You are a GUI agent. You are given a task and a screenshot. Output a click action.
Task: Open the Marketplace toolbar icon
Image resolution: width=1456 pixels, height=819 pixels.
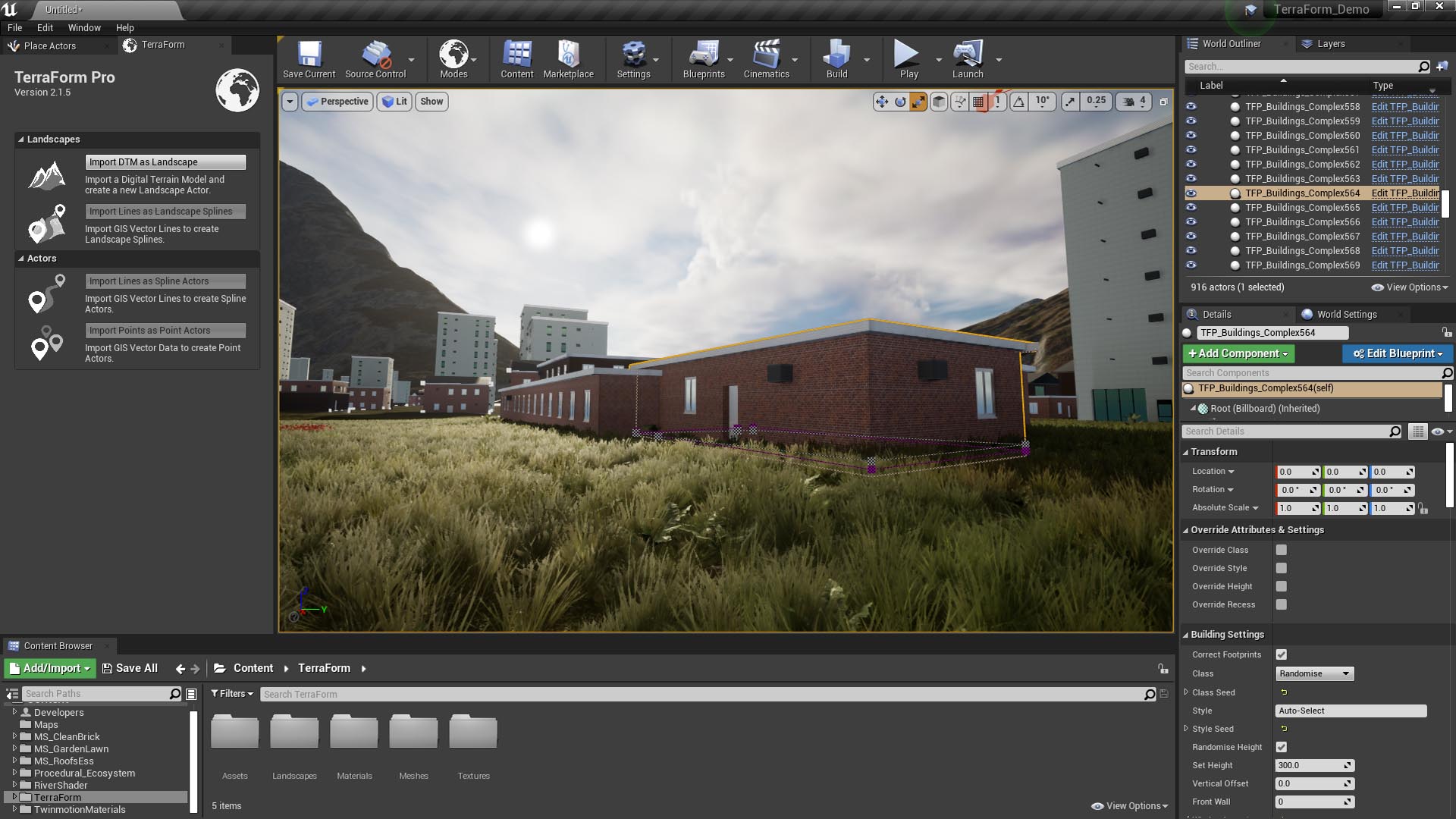pyautogui.click(x=568, y=55)
